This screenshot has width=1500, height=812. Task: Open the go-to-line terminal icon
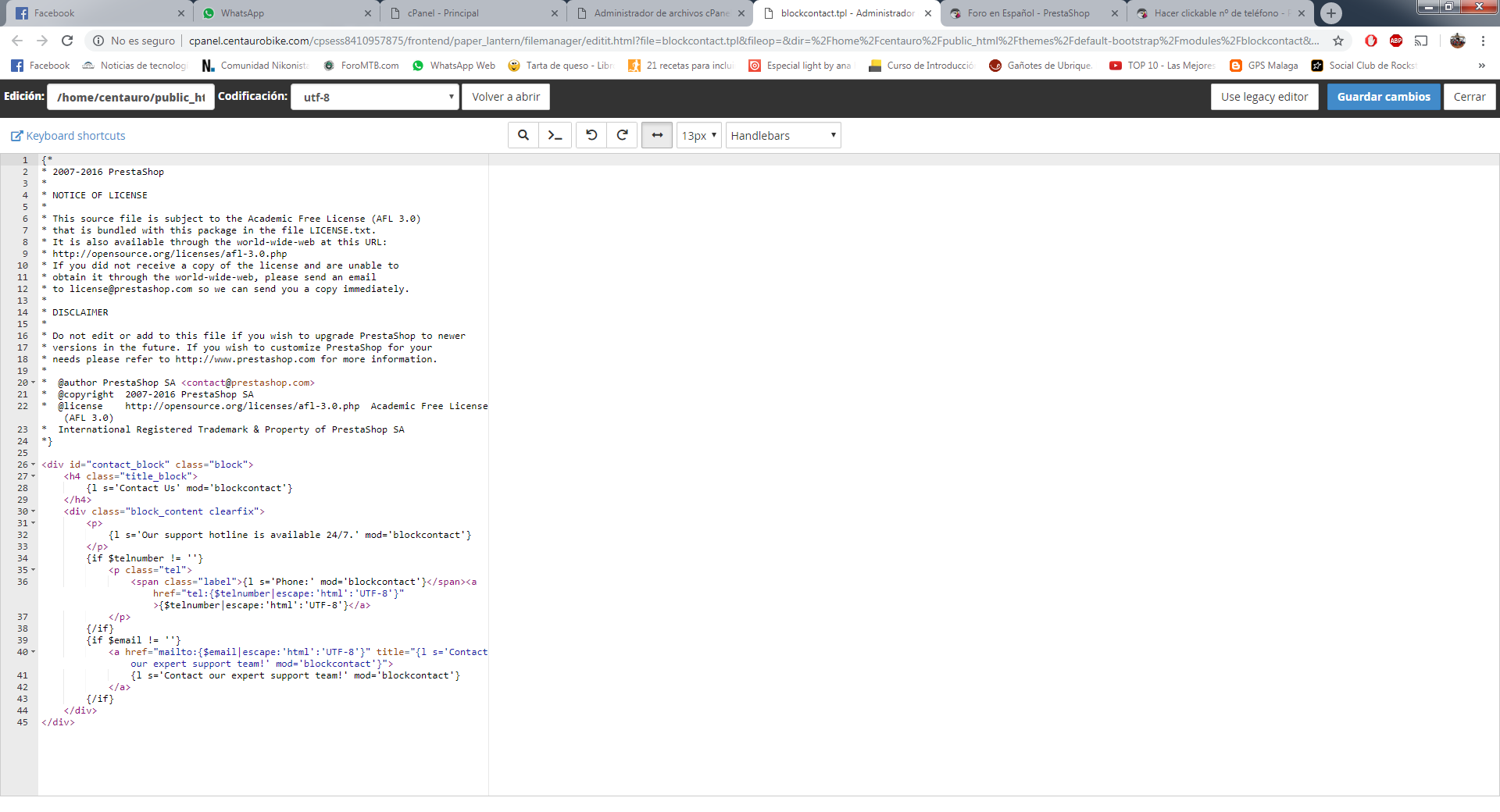555,135
